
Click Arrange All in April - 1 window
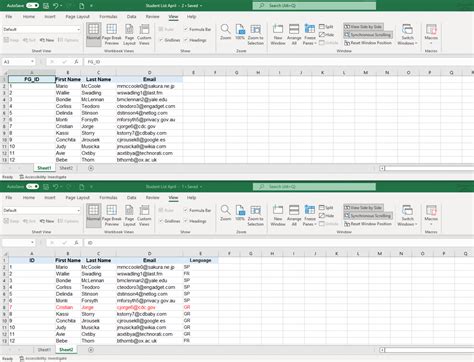(x=294, y=215)
